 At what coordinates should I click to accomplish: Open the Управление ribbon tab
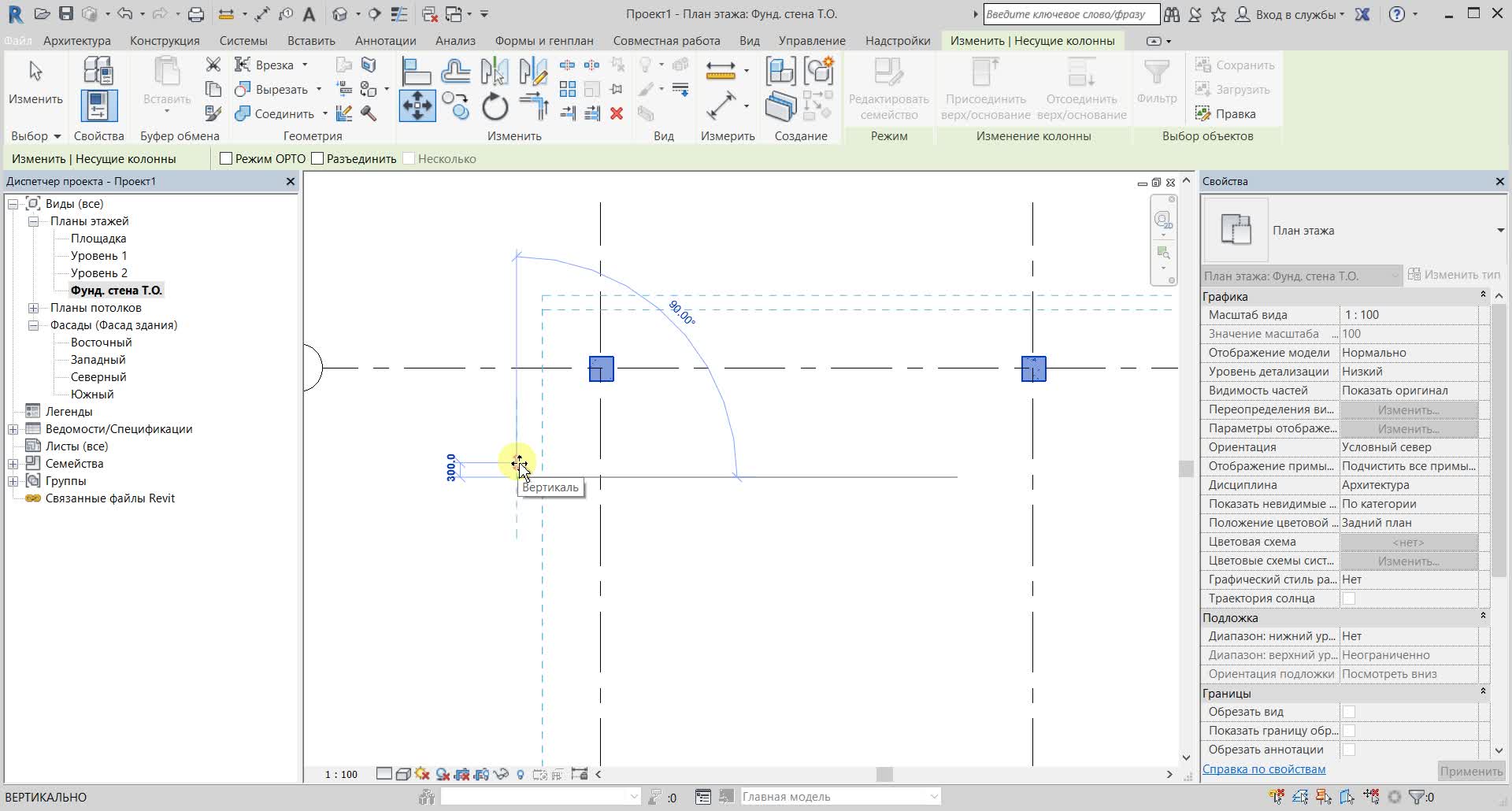click(812, 40)
